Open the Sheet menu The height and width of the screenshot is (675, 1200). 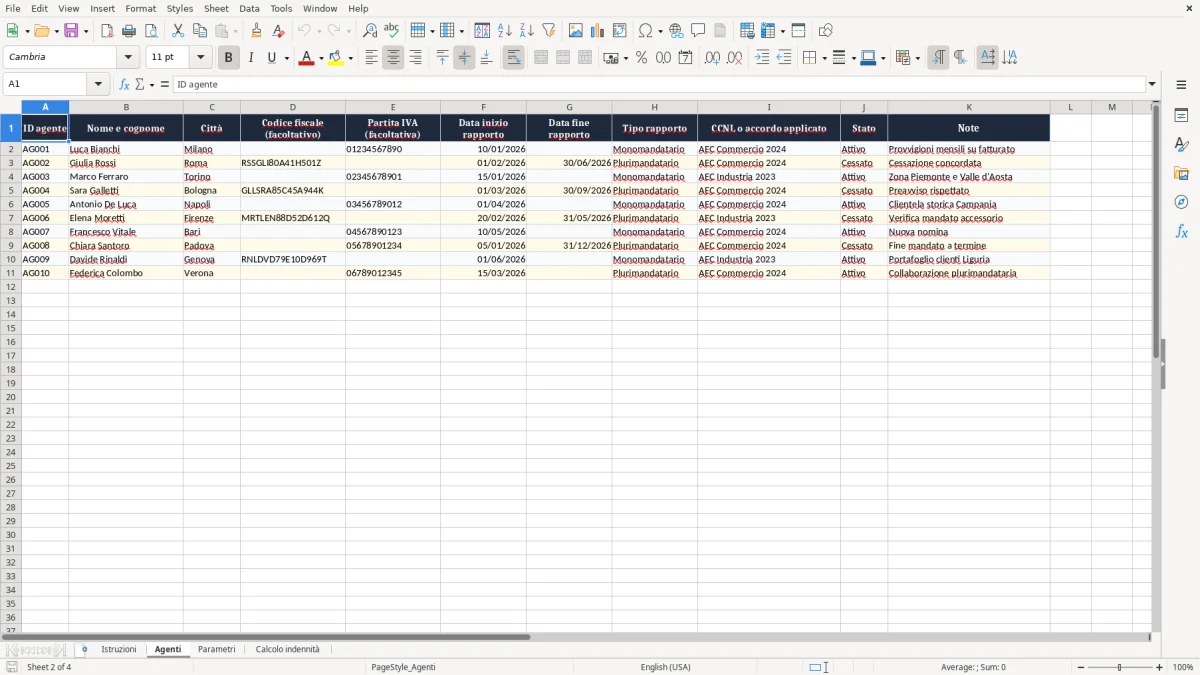point(216,8)
